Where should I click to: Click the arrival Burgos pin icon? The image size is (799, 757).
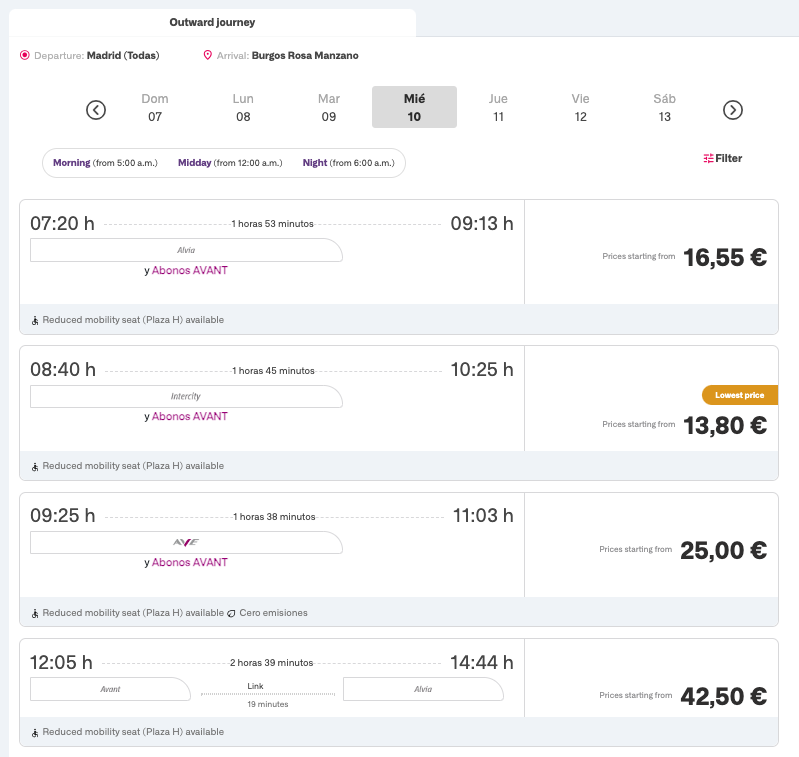click(x=208, y=56)
